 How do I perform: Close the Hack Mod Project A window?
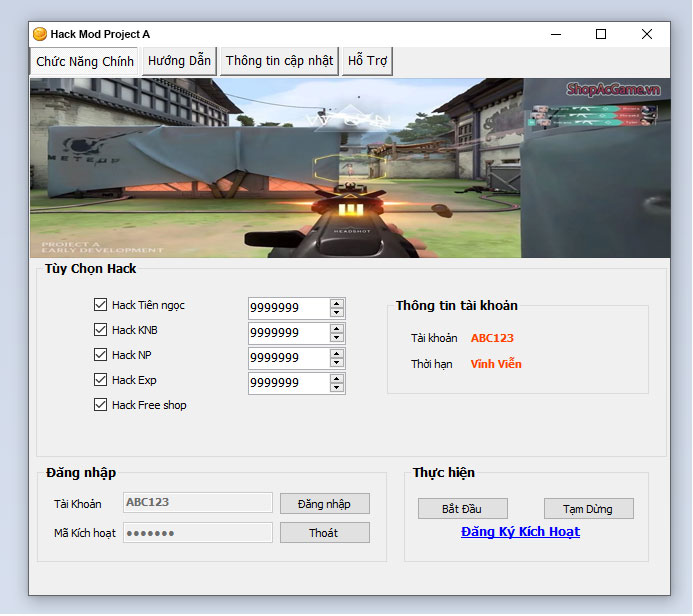coord(647,34)
